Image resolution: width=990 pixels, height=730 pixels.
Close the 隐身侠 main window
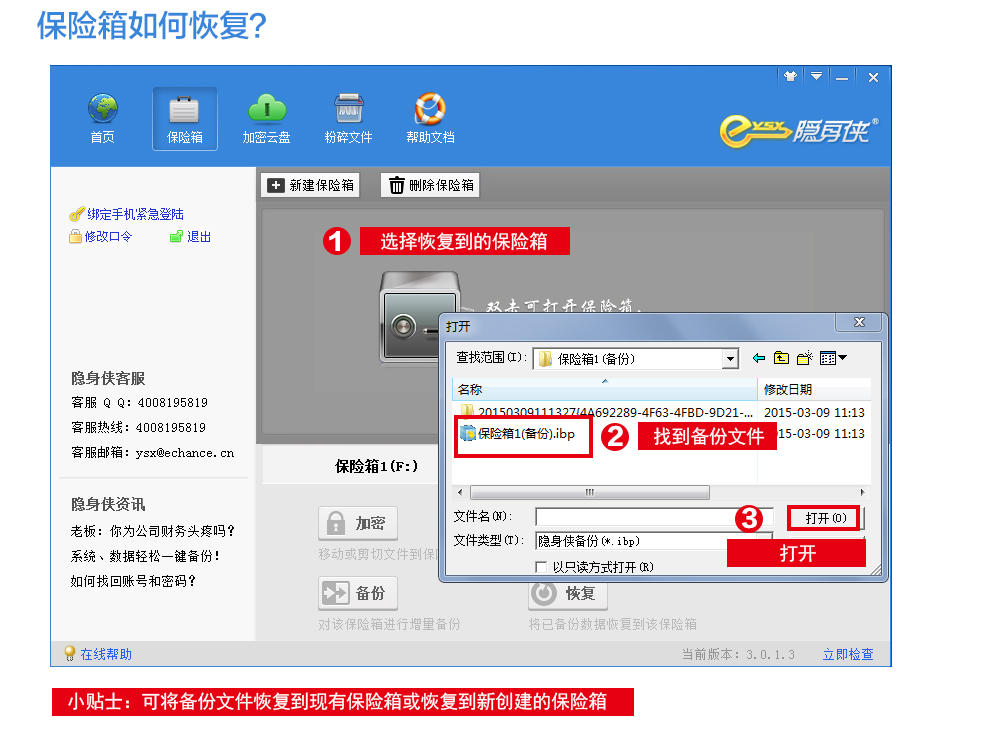873,77
